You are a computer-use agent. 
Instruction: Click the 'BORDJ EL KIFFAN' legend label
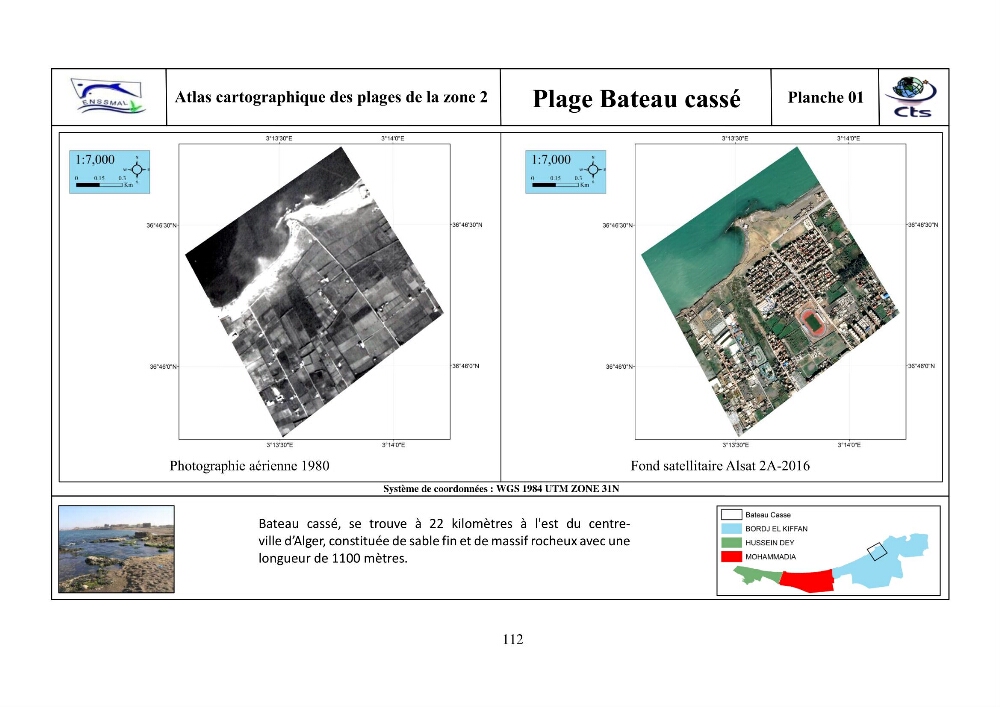point(776,528)
